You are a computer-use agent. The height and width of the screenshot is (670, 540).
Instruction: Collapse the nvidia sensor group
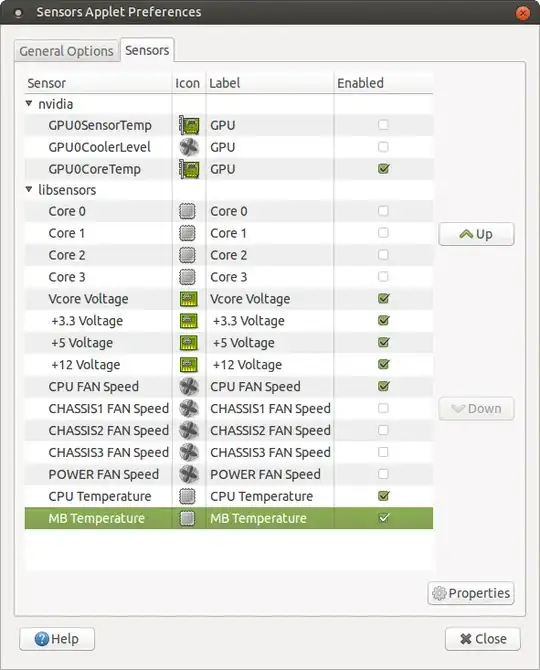click(x=29, y=103)
